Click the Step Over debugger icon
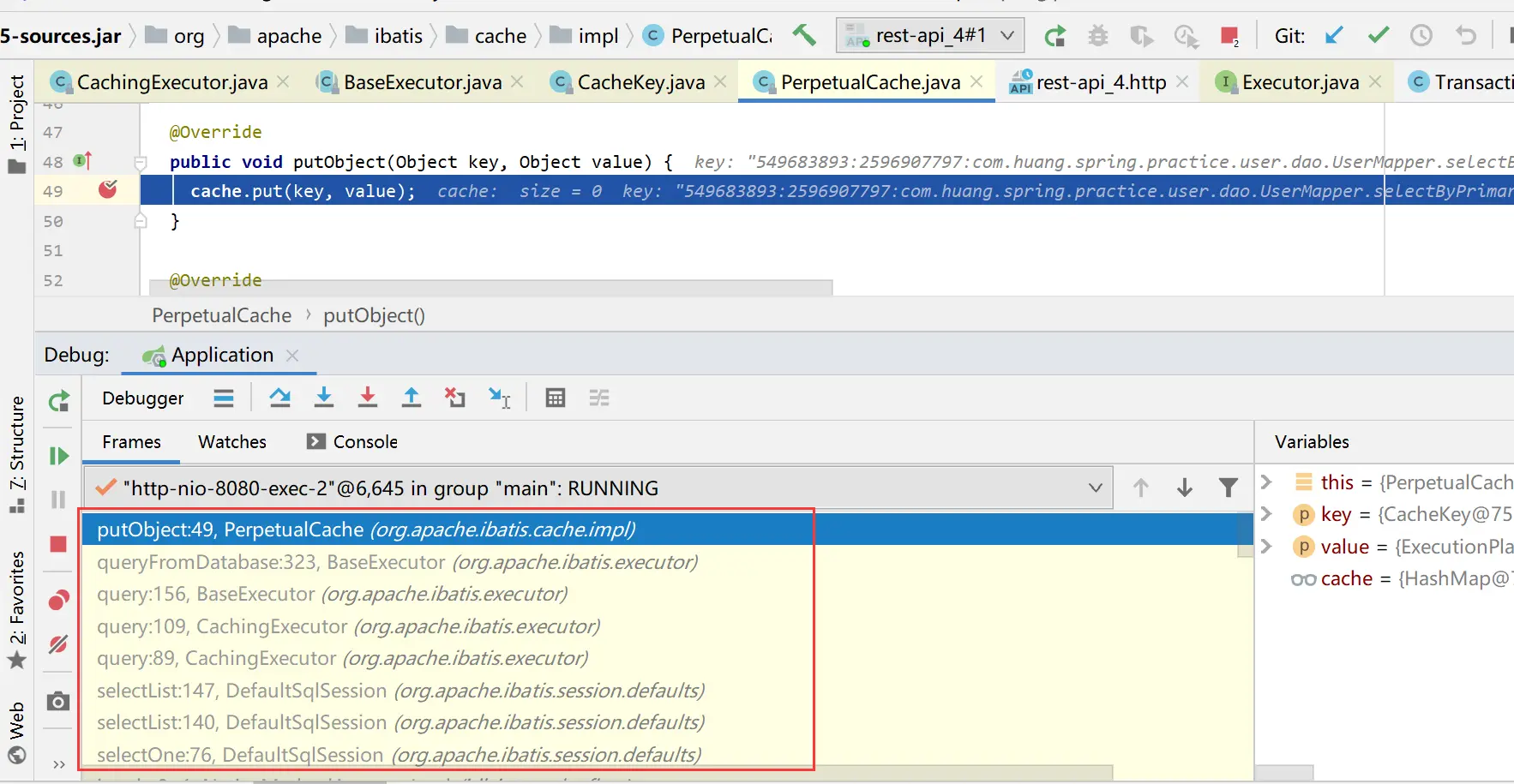The width and height of the screenshot is (1514, 784). click(x=279, y=398)
